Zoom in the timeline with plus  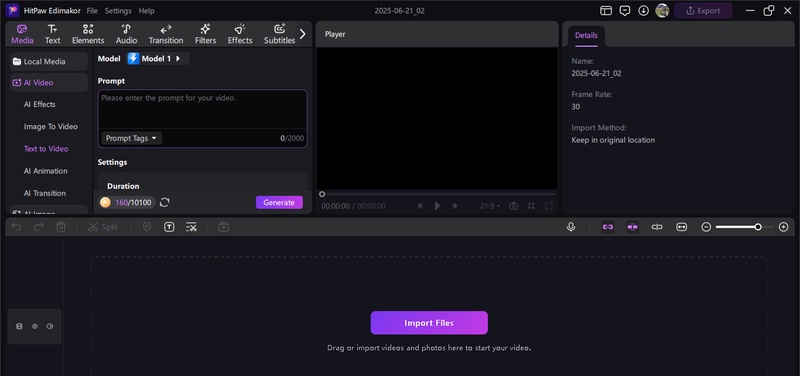[x=784, y=227]
